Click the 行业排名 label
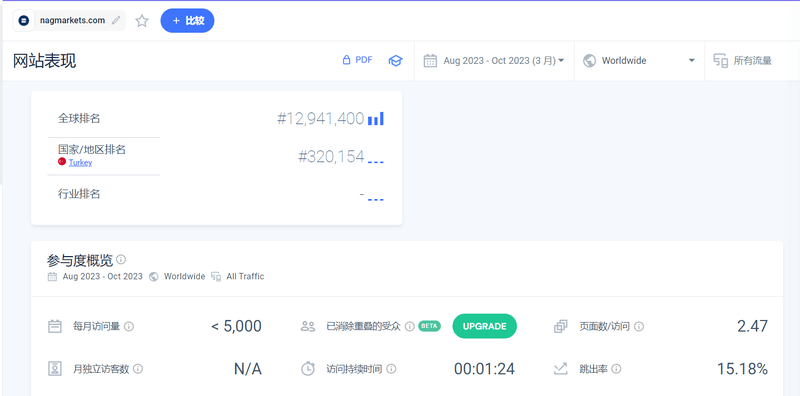The image size is (800, 396). pyautogui.click(x=79, y=194)
